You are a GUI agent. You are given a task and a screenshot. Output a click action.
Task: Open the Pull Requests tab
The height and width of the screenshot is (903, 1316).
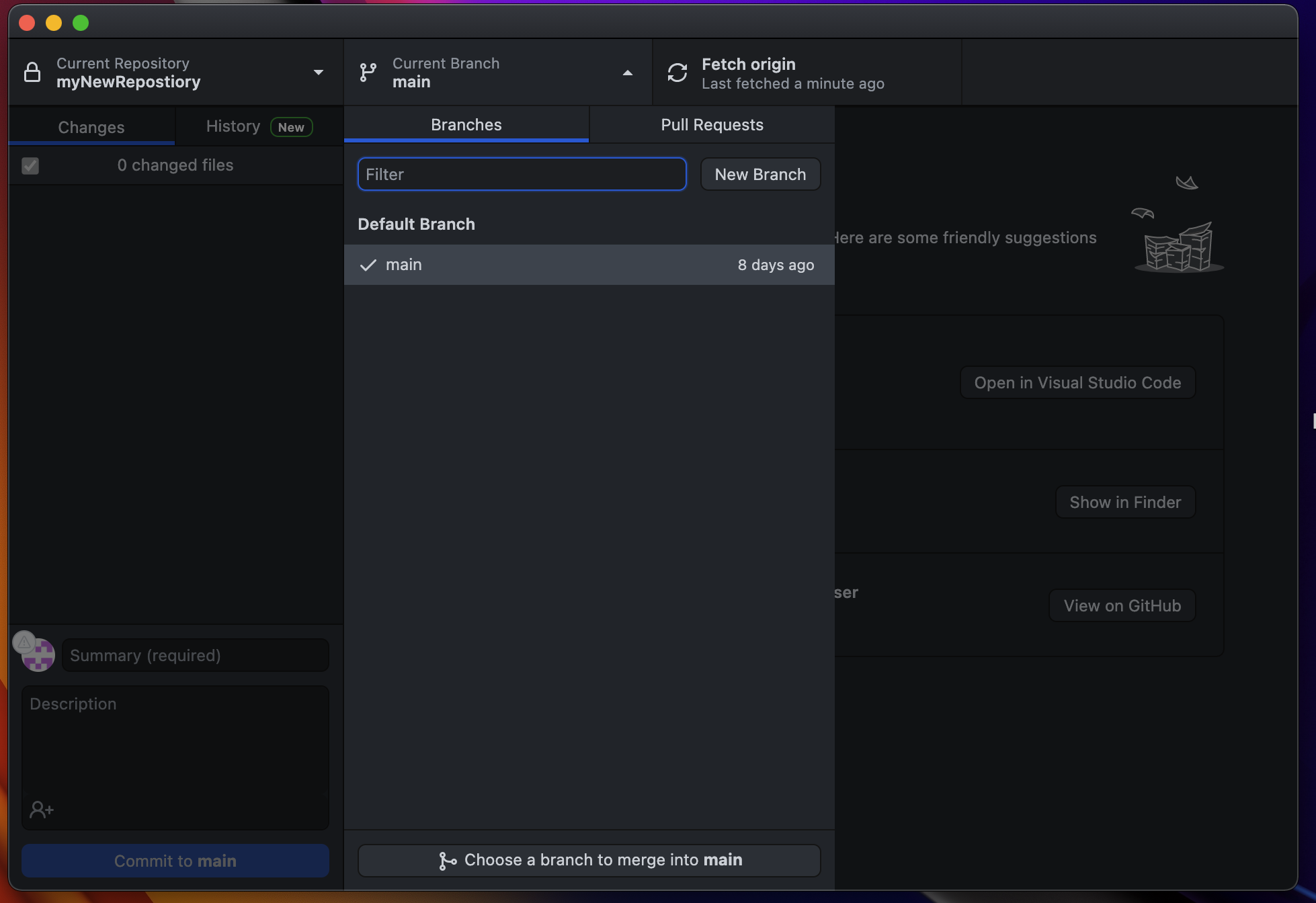(x=712, y=124)
